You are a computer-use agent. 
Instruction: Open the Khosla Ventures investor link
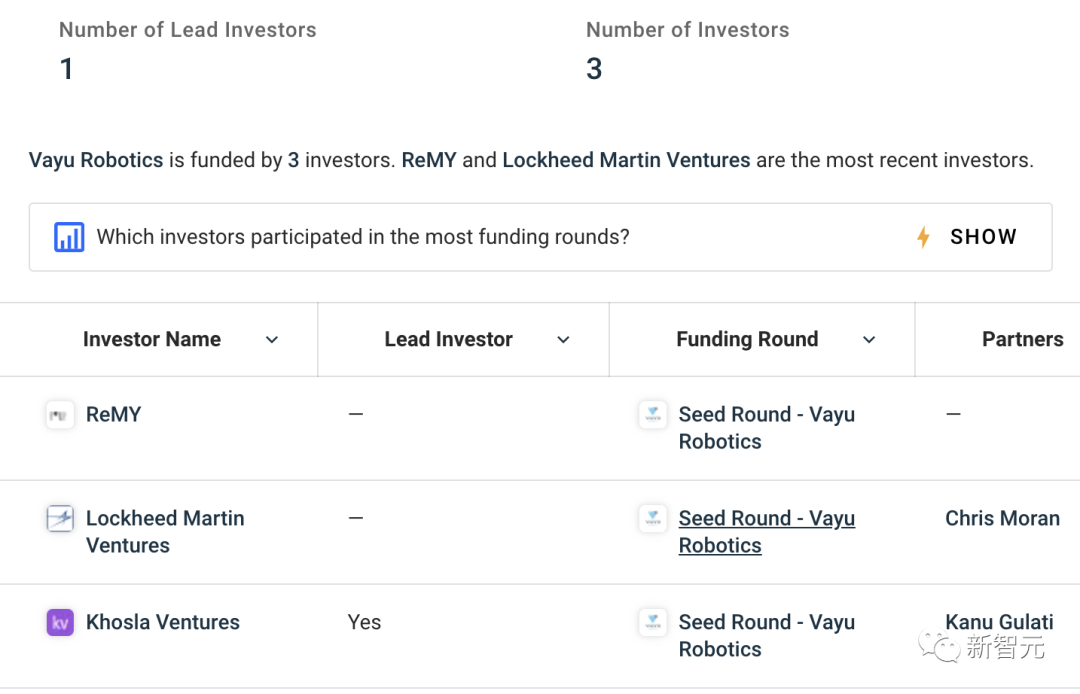[x=163, y=623]
